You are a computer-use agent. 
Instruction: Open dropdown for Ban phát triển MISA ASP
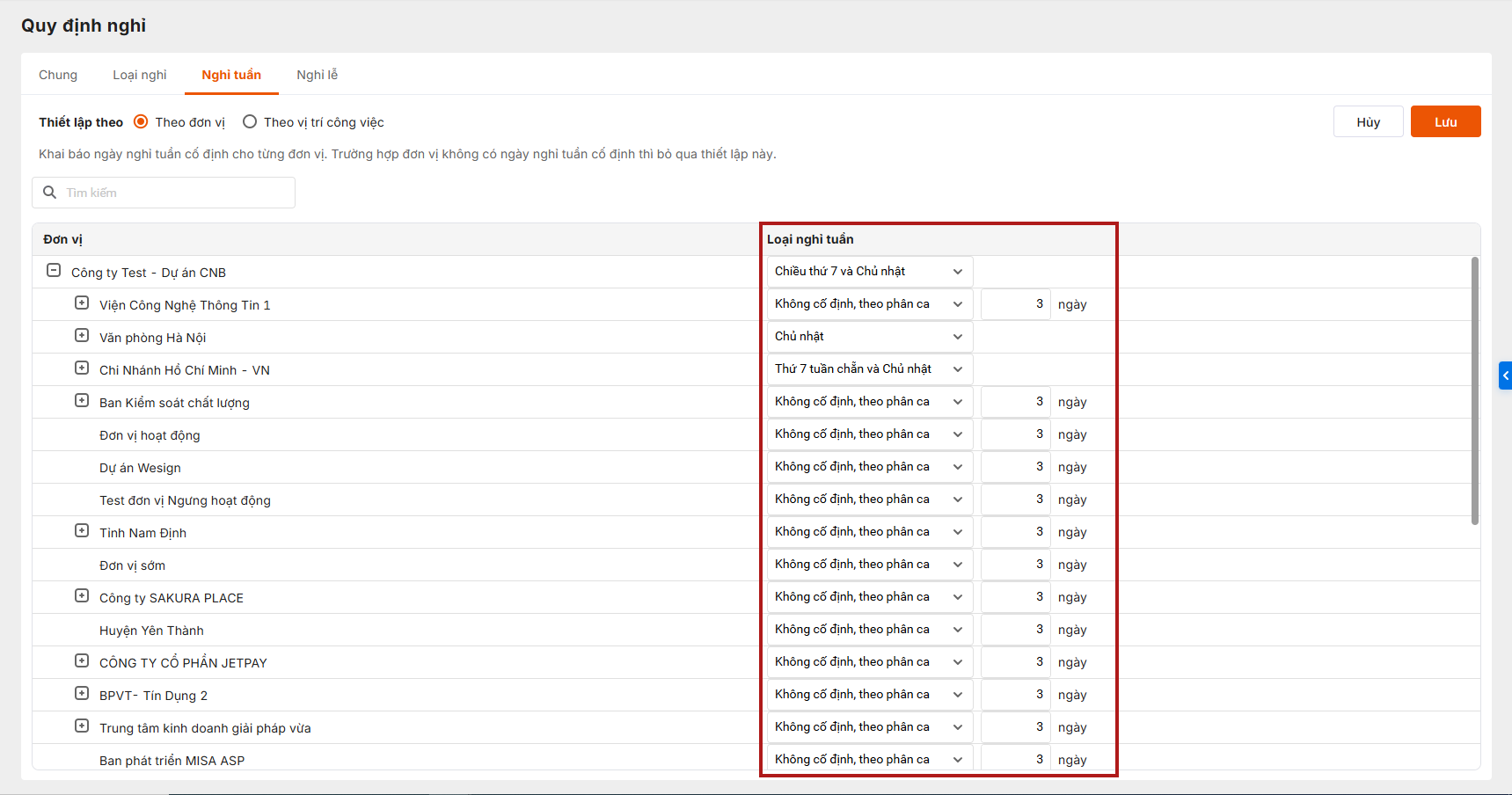tap(870, 758)
